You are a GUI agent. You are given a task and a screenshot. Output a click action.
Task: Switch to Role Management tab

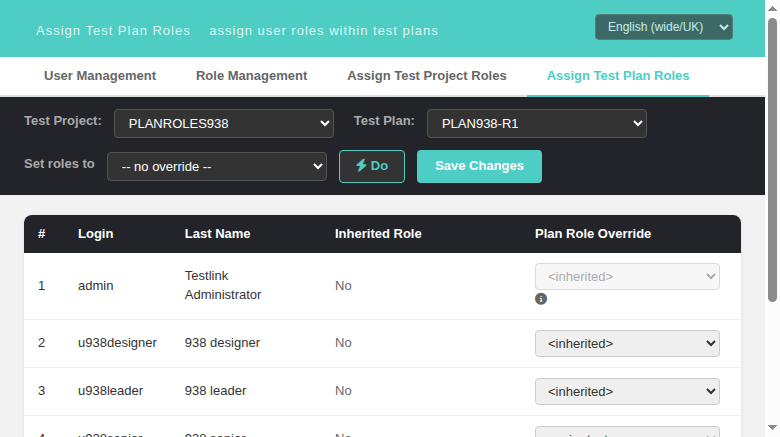tap(252, 76)
